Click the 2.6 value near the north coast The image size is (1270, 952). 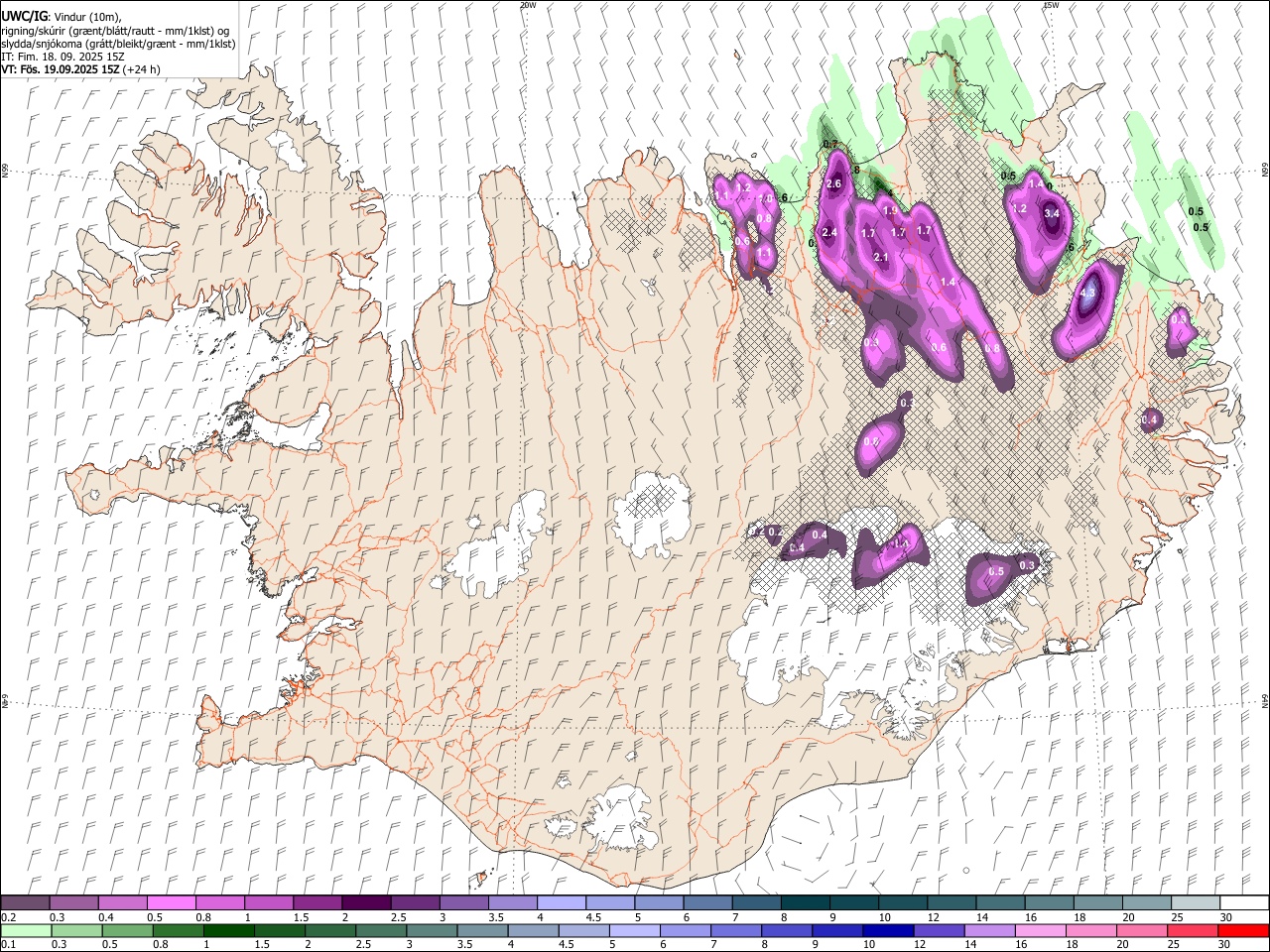pos(833,183)
